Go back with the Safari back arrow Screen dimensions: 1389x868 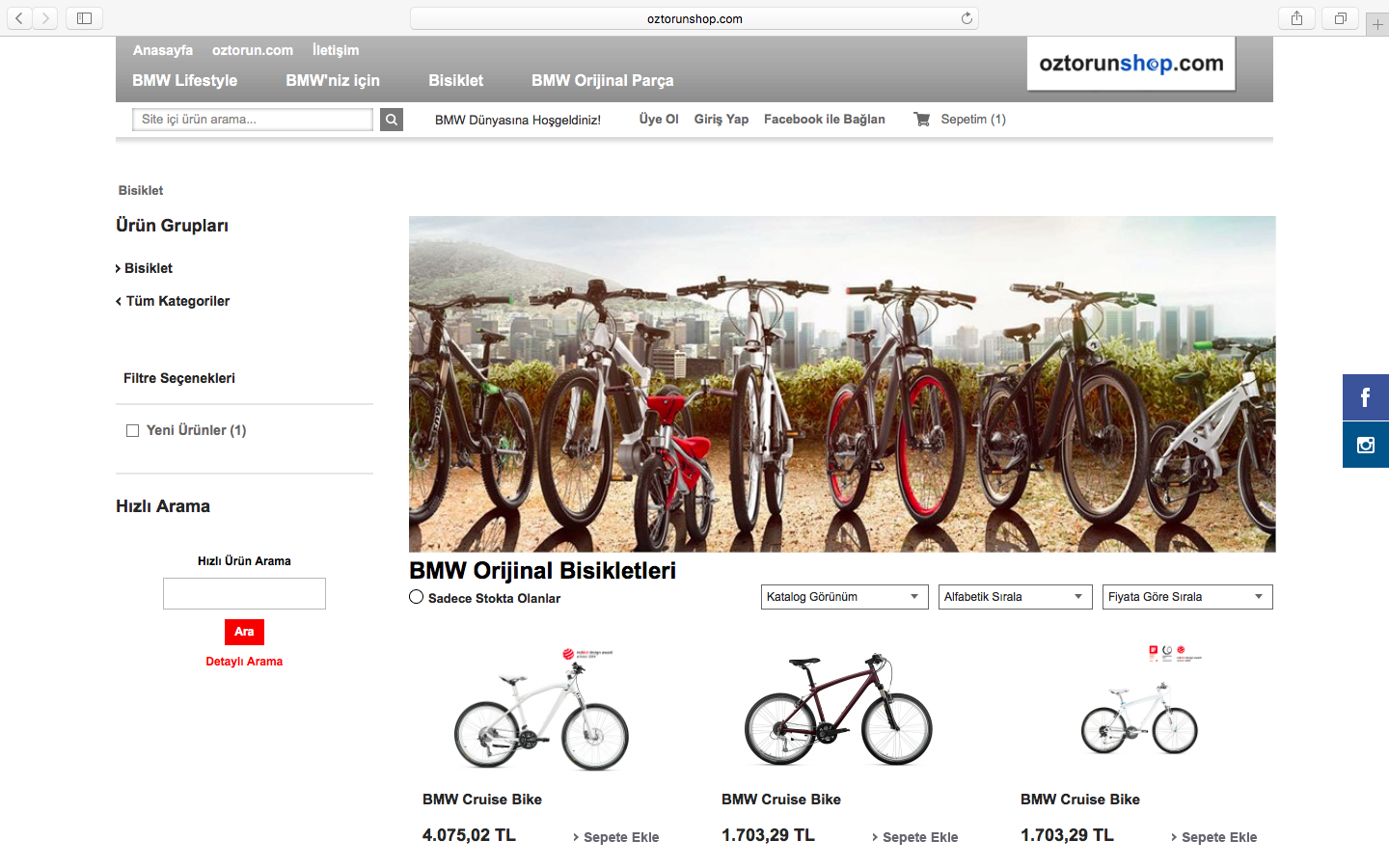click(x=19, y=18)
